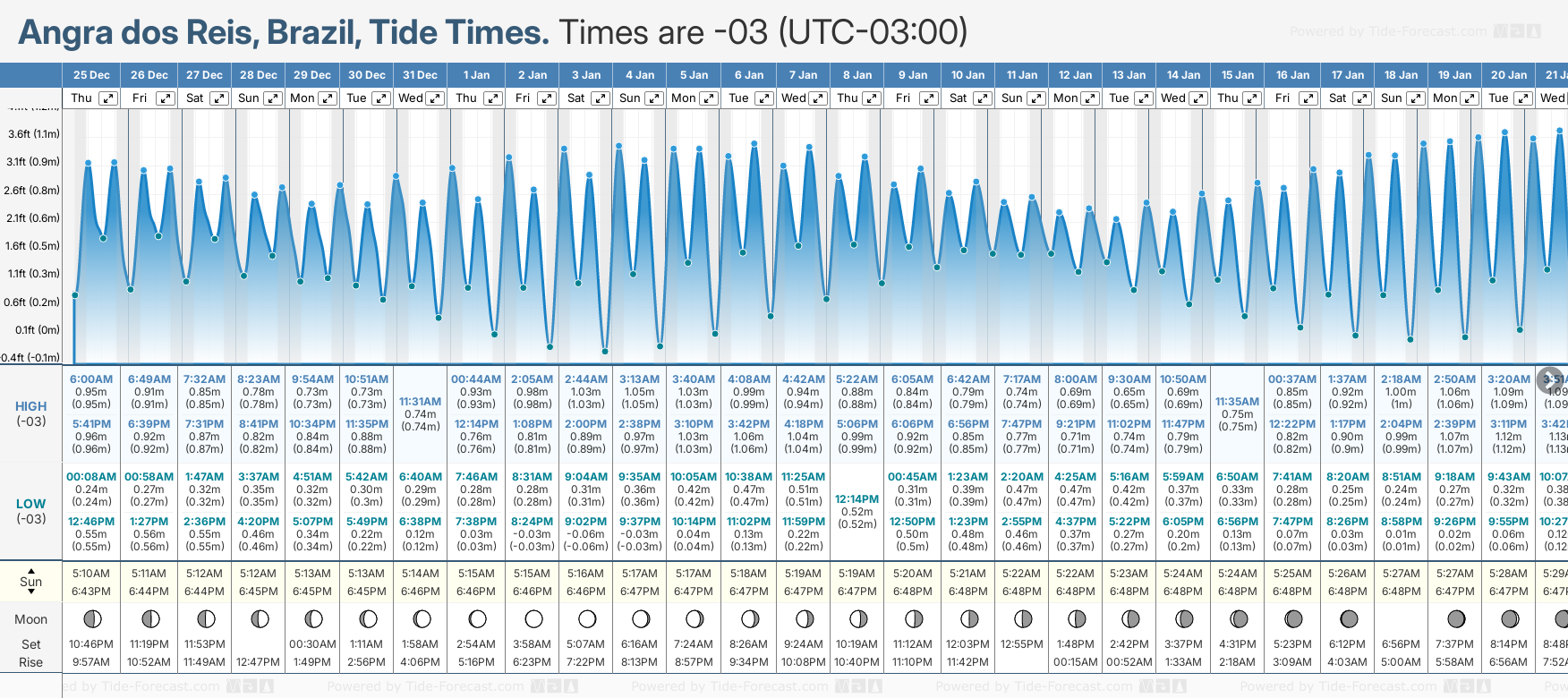Click expand icon for Fri 9 Jan

click(929, 98)
